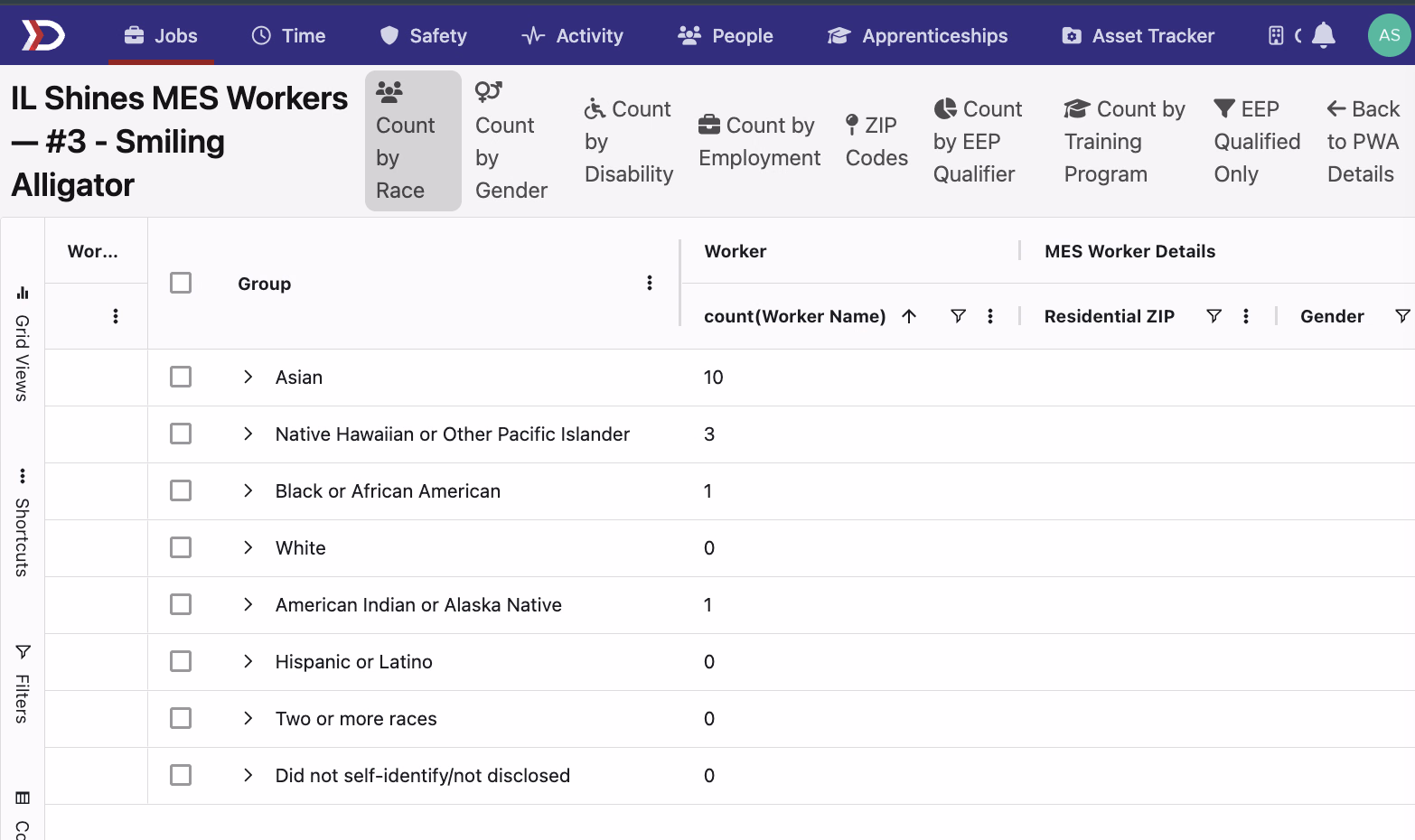Open the Filters side panel

pos(23,684)
